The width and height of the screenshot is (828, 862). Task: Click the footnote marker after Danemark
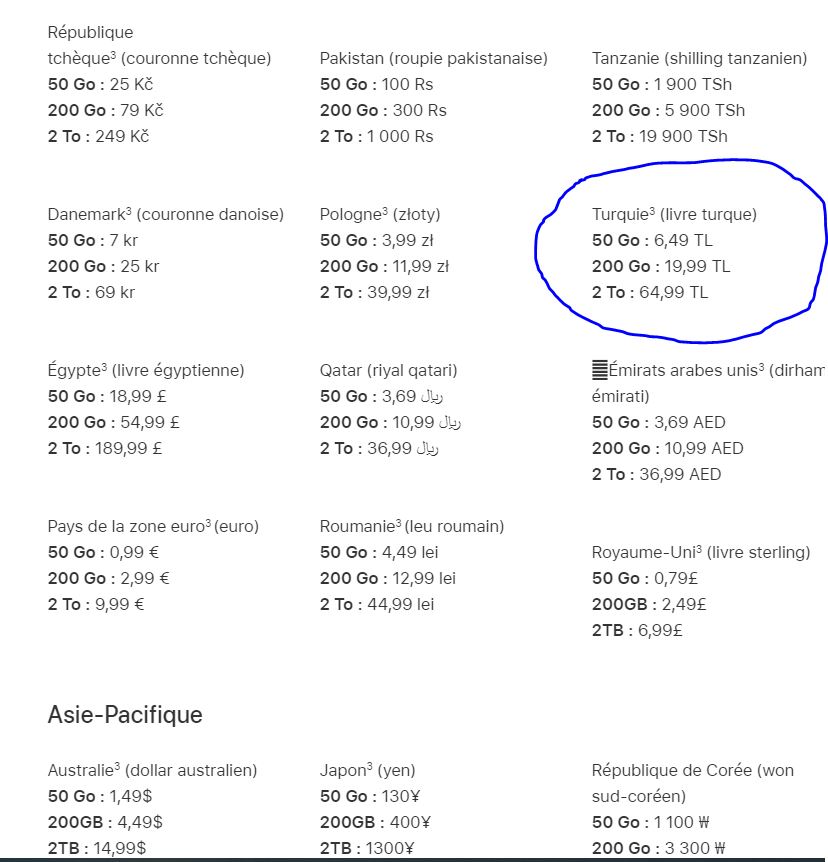click(129, 211)
